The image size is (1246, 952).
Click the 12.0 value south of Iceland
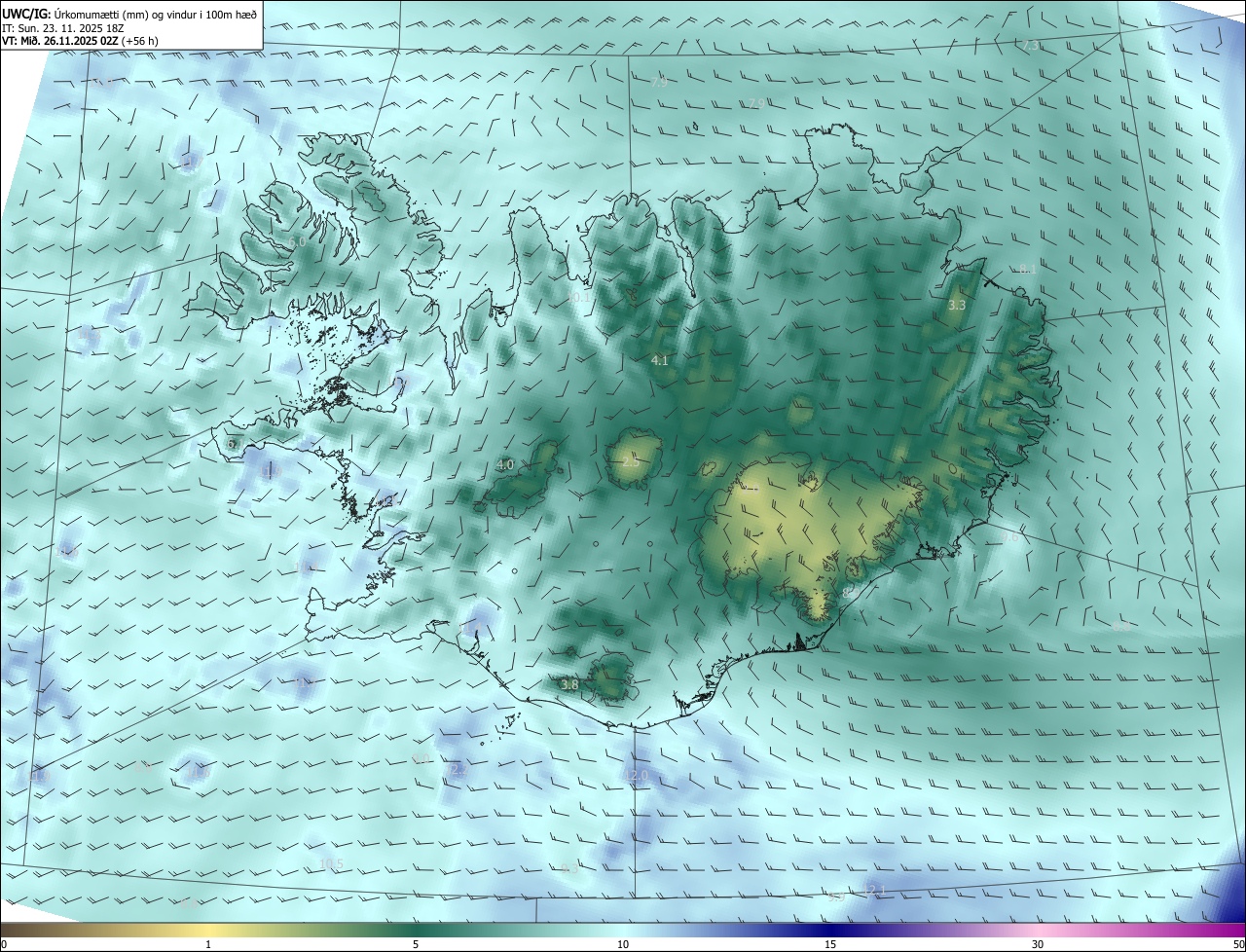[637, 776]
